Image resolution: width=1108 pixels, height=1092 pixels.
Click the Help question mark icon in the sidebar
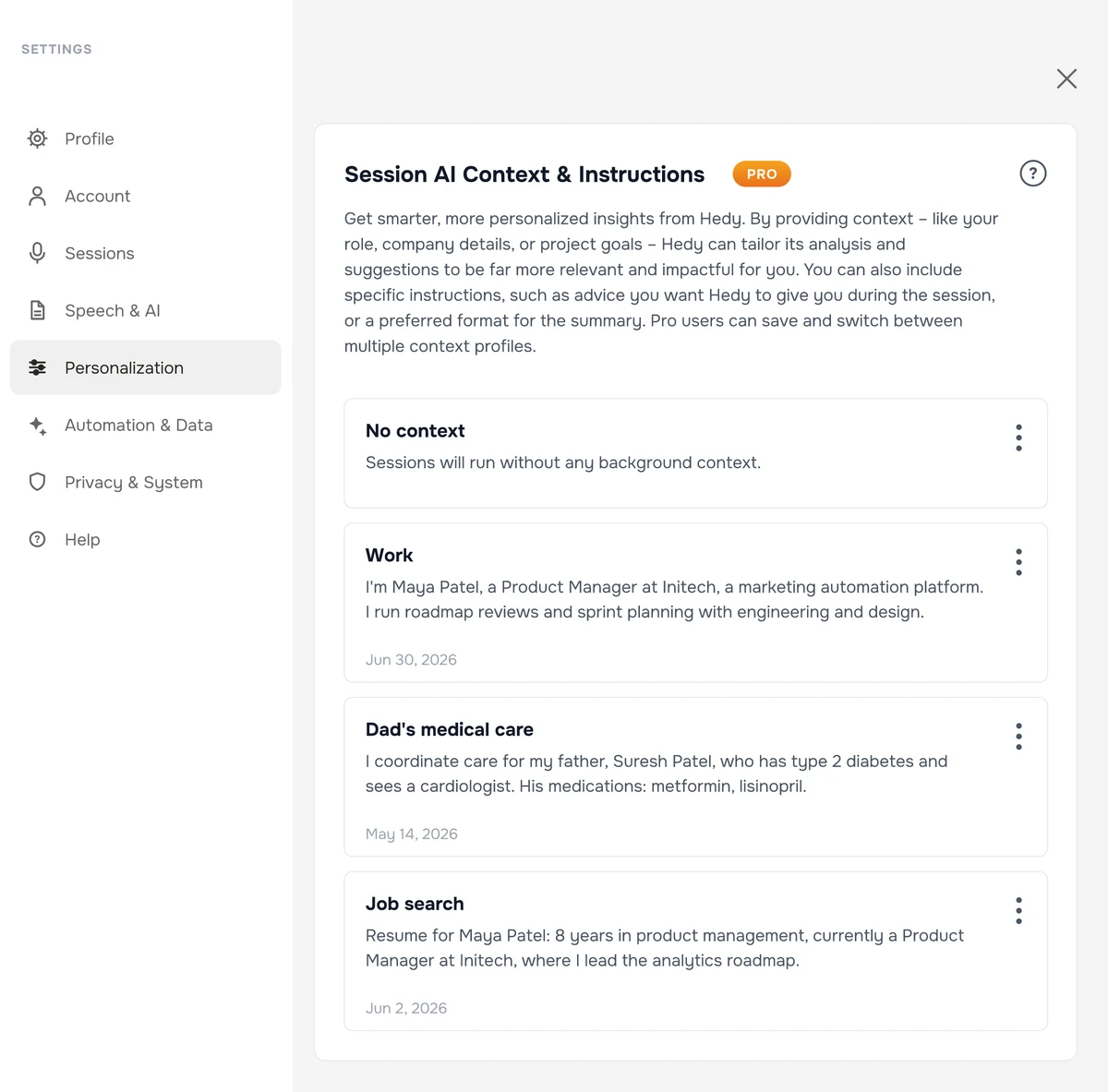(37, 539)
